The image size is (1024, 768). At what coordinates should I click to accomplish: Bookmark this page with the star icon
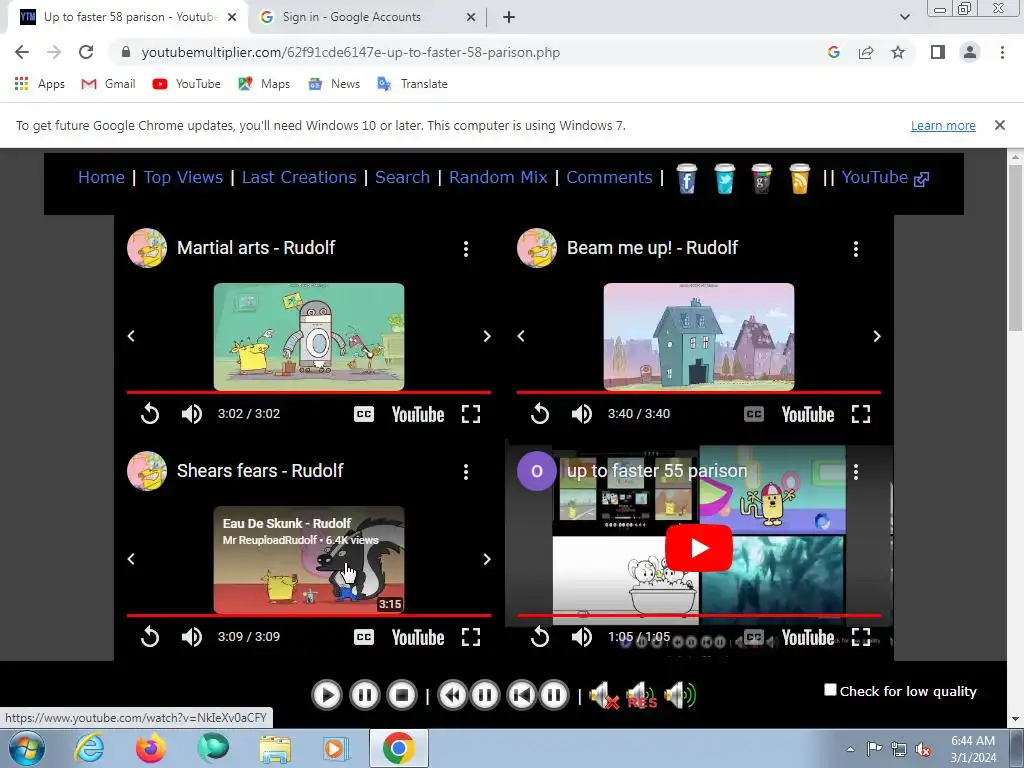click(898, 52)
